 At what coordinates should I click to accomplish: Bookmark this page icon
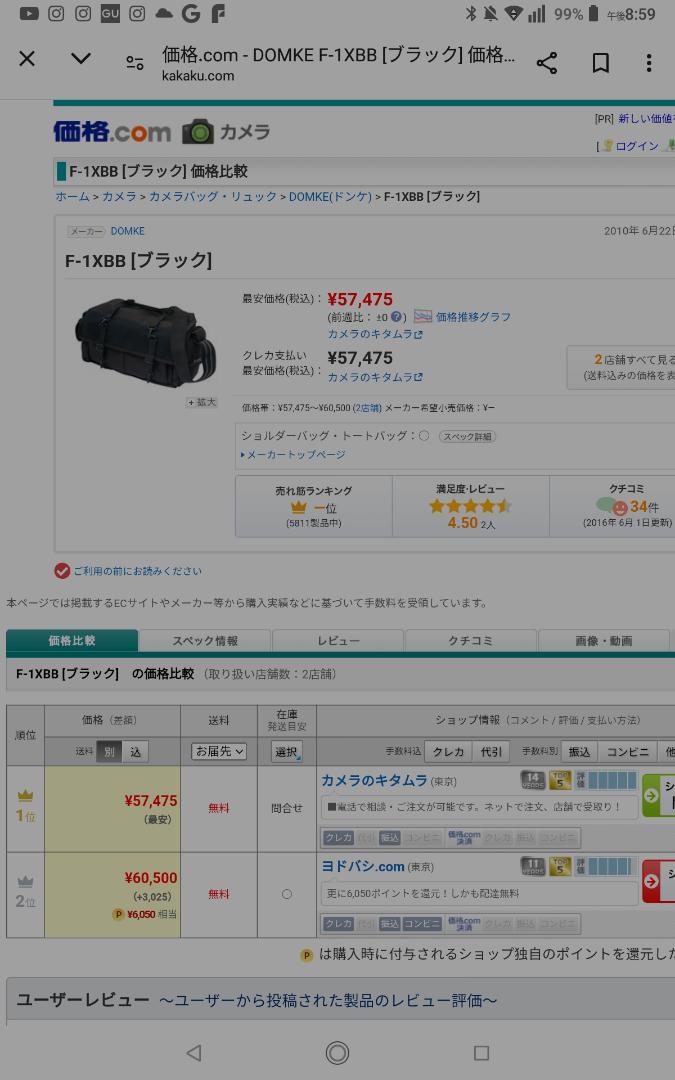(x=601, y=63)
